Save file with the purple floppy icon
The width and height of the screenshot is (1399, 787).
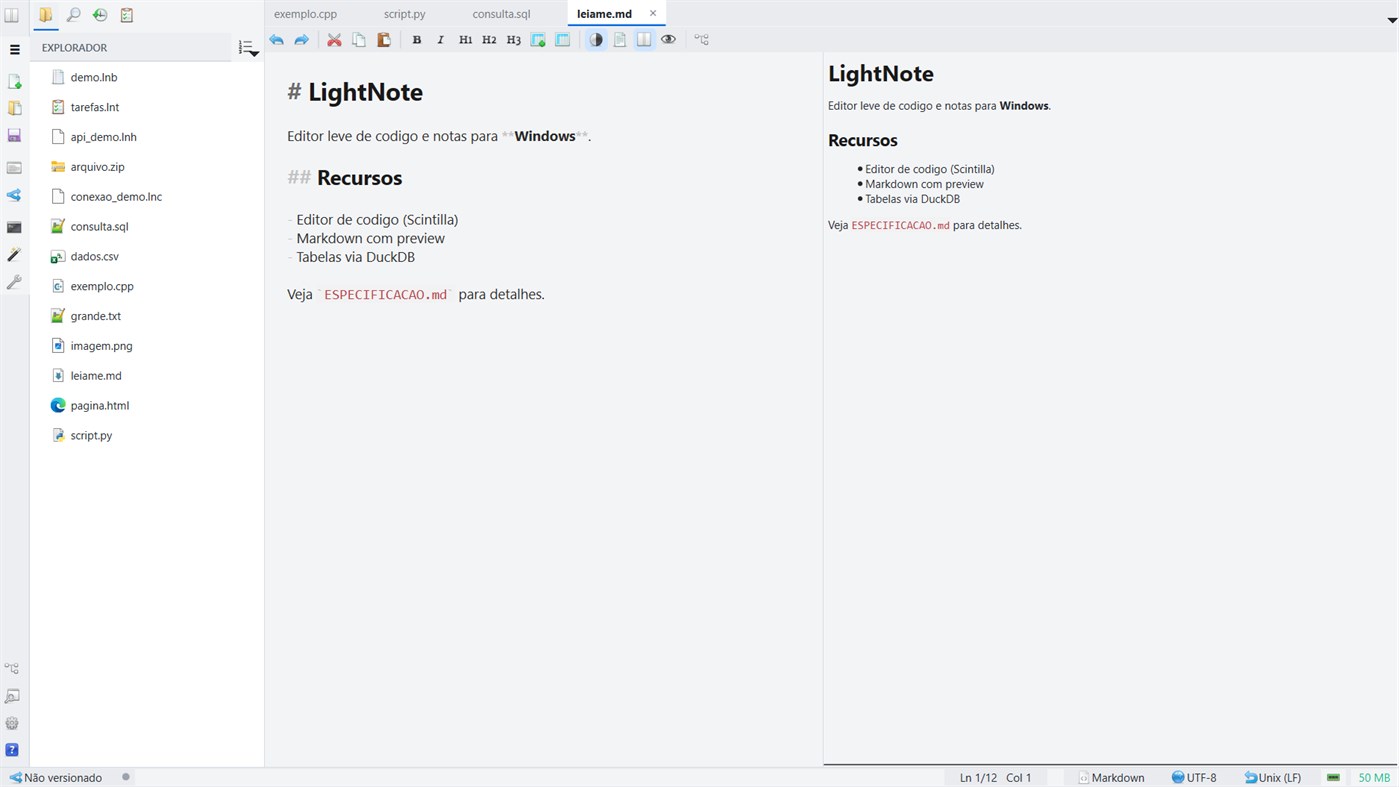[14, 135]
